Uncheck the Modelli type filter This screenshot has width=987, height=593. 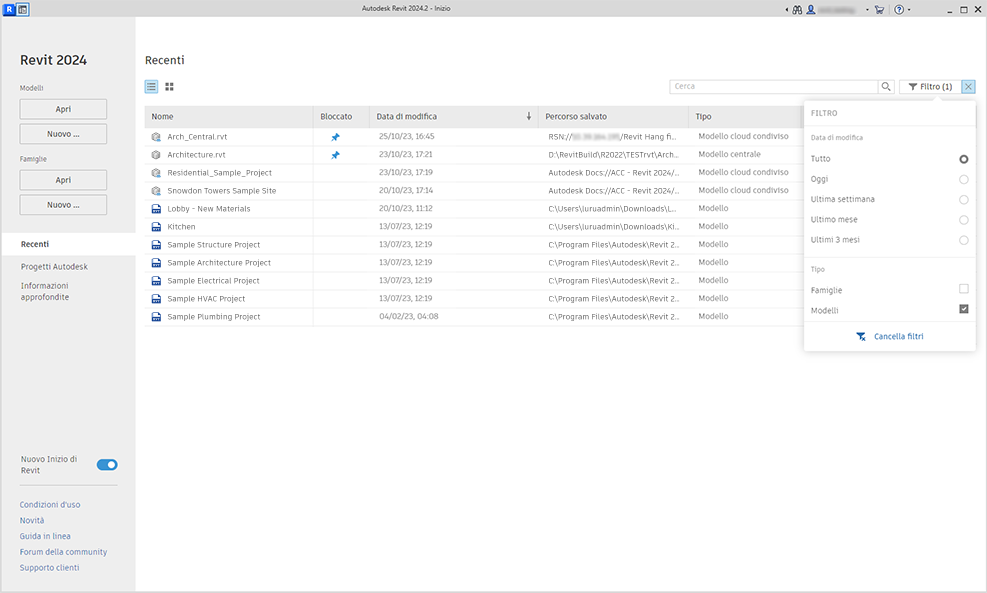click(x=963, y=309)
